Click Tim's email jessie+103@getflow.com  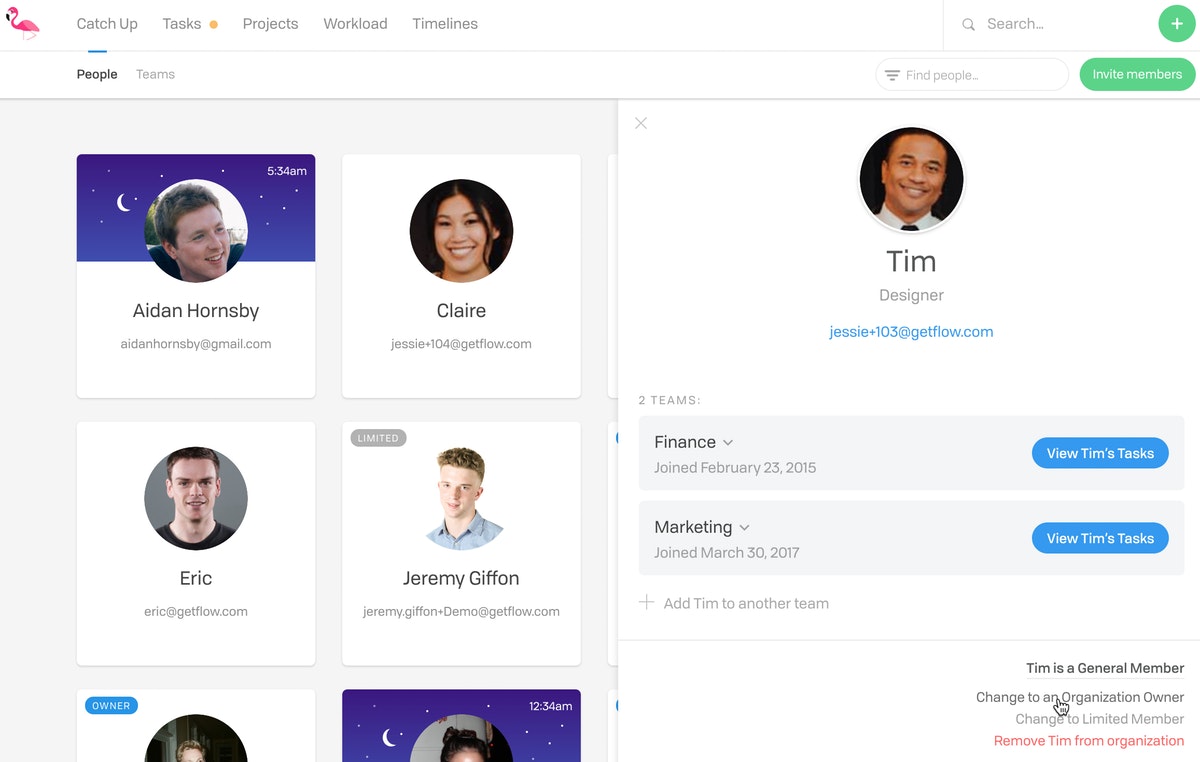tap(911, 332)
